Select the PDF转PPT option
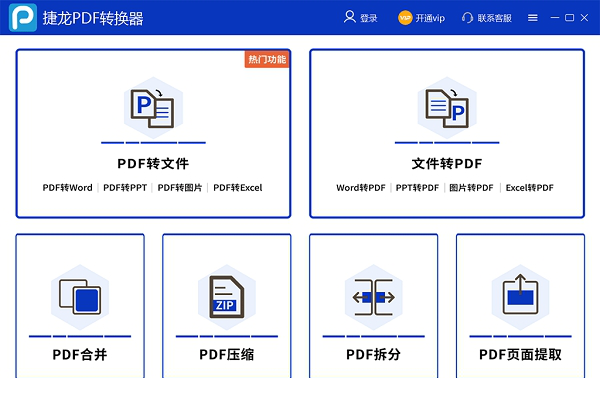Viewport: 600px width, 393px height. pos(125,188)
